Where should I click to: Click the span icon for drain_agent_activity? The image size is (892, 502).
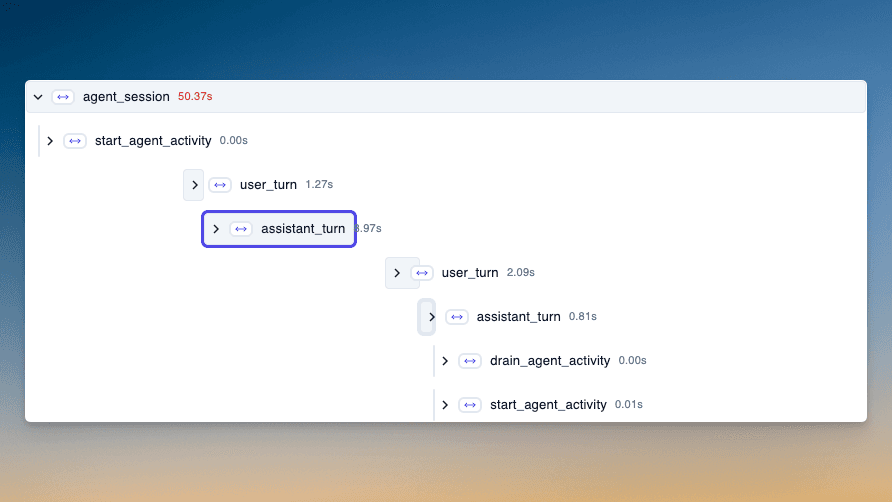pyautogui.click(x=470, y=361)
